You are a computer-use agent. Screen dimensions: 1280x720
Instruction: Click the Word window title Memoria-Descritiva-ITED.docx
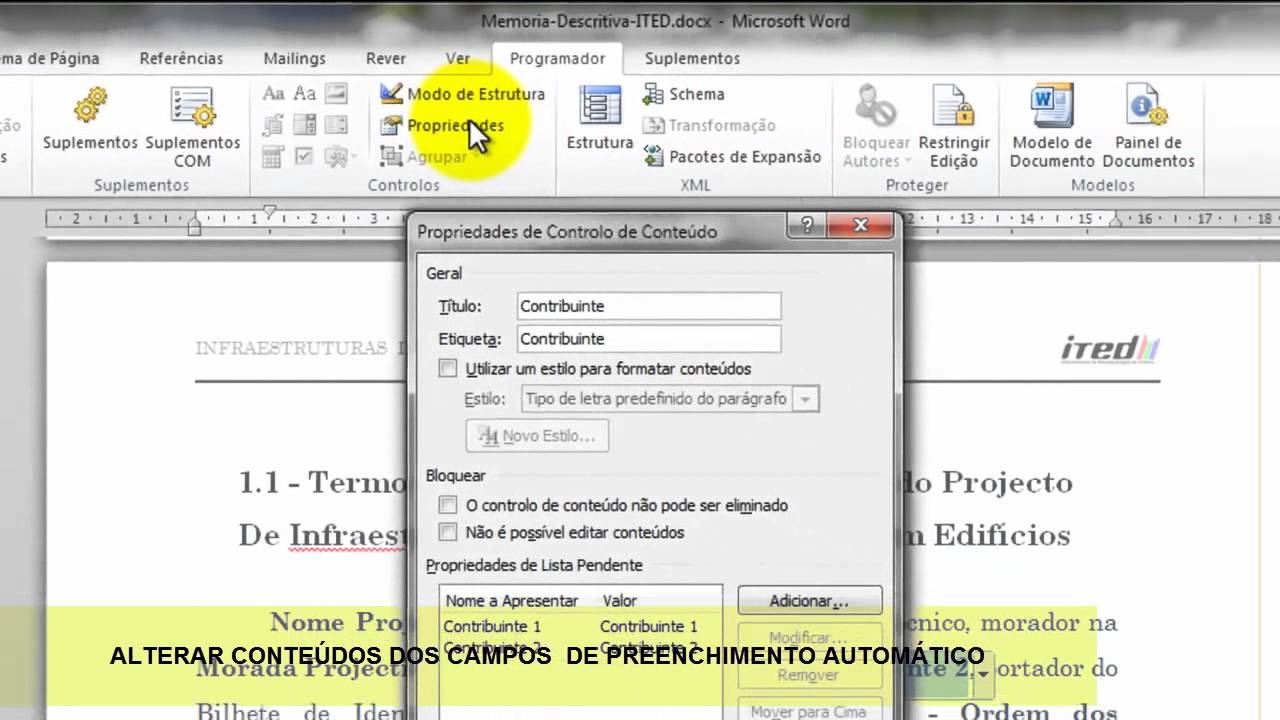tap(665, 21)
